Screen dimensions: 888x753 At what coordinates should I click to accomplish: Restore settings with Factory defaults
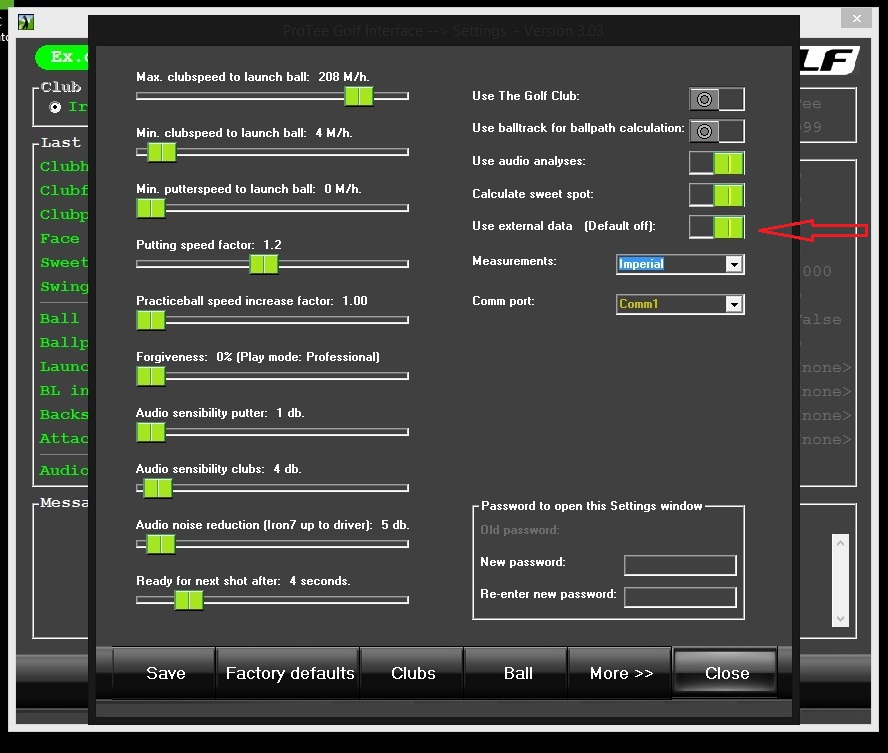[289, 673]
